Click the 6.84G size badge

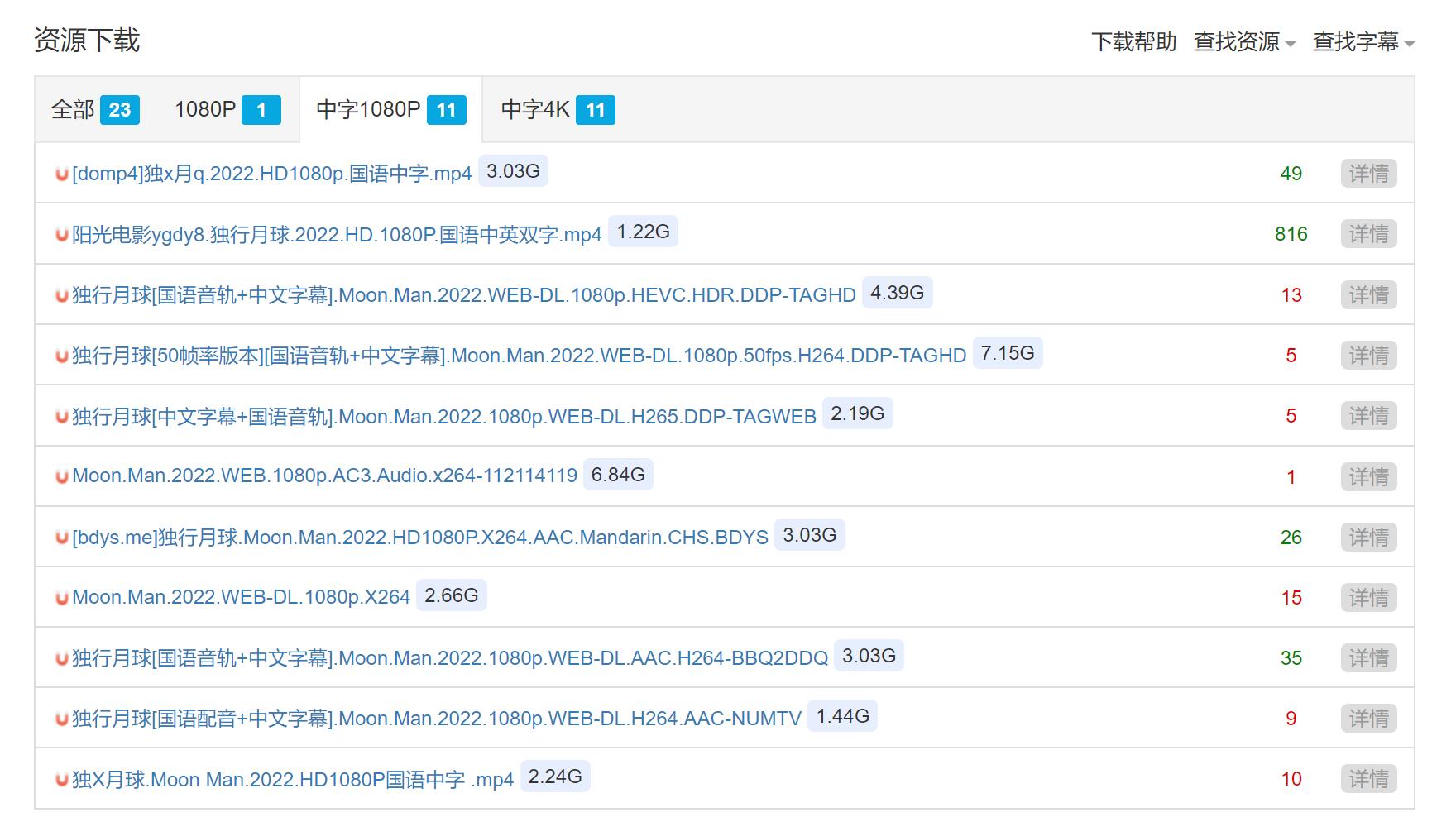pyautogui.click(x=618, y=475)
